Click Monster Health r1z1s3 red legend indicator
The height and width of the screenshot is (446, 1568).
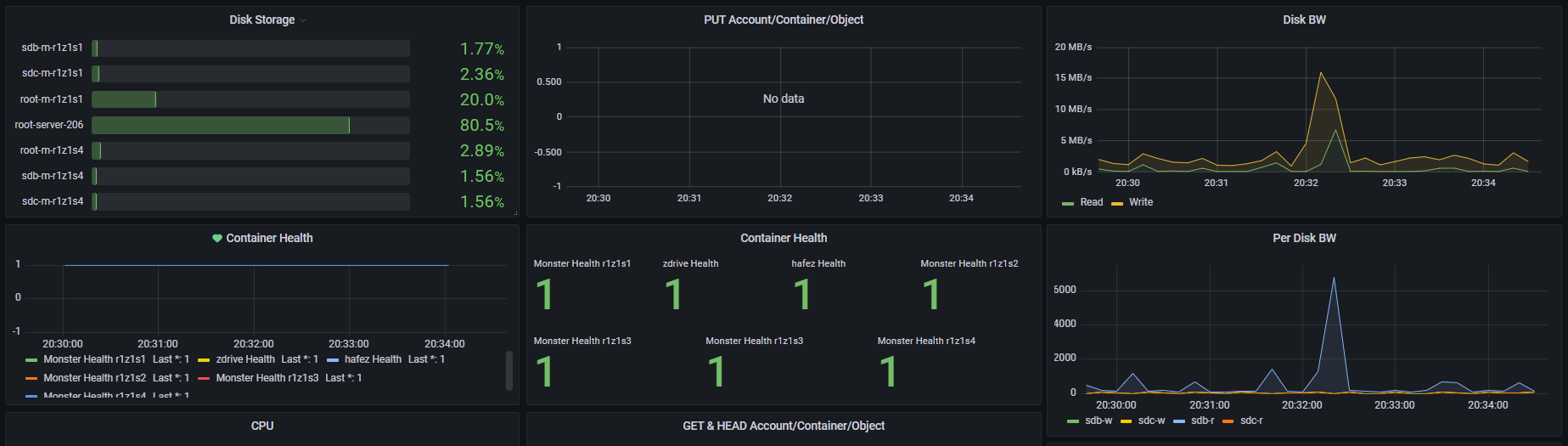tap(204, 379)
